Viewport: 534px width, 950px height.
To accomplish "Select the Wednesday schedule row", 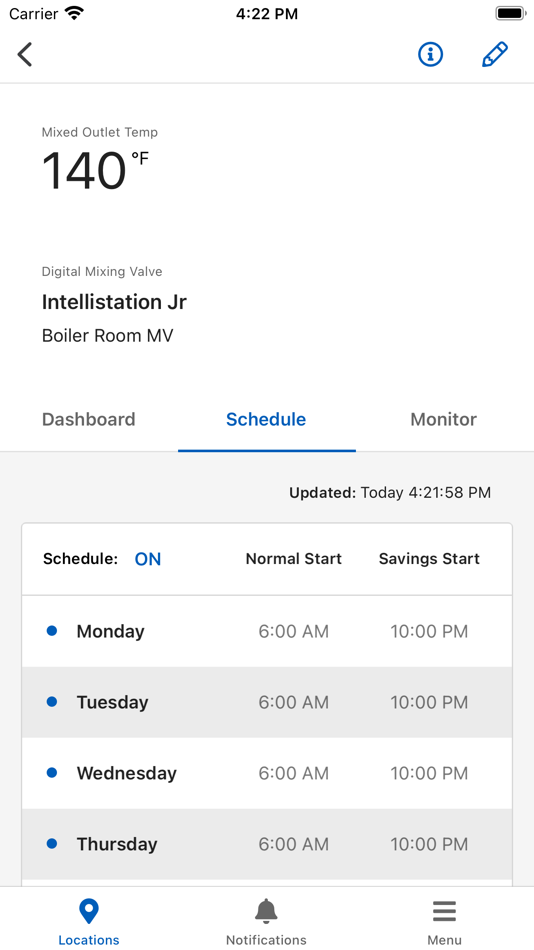I will pyautogui.click(x=267, y=773).
